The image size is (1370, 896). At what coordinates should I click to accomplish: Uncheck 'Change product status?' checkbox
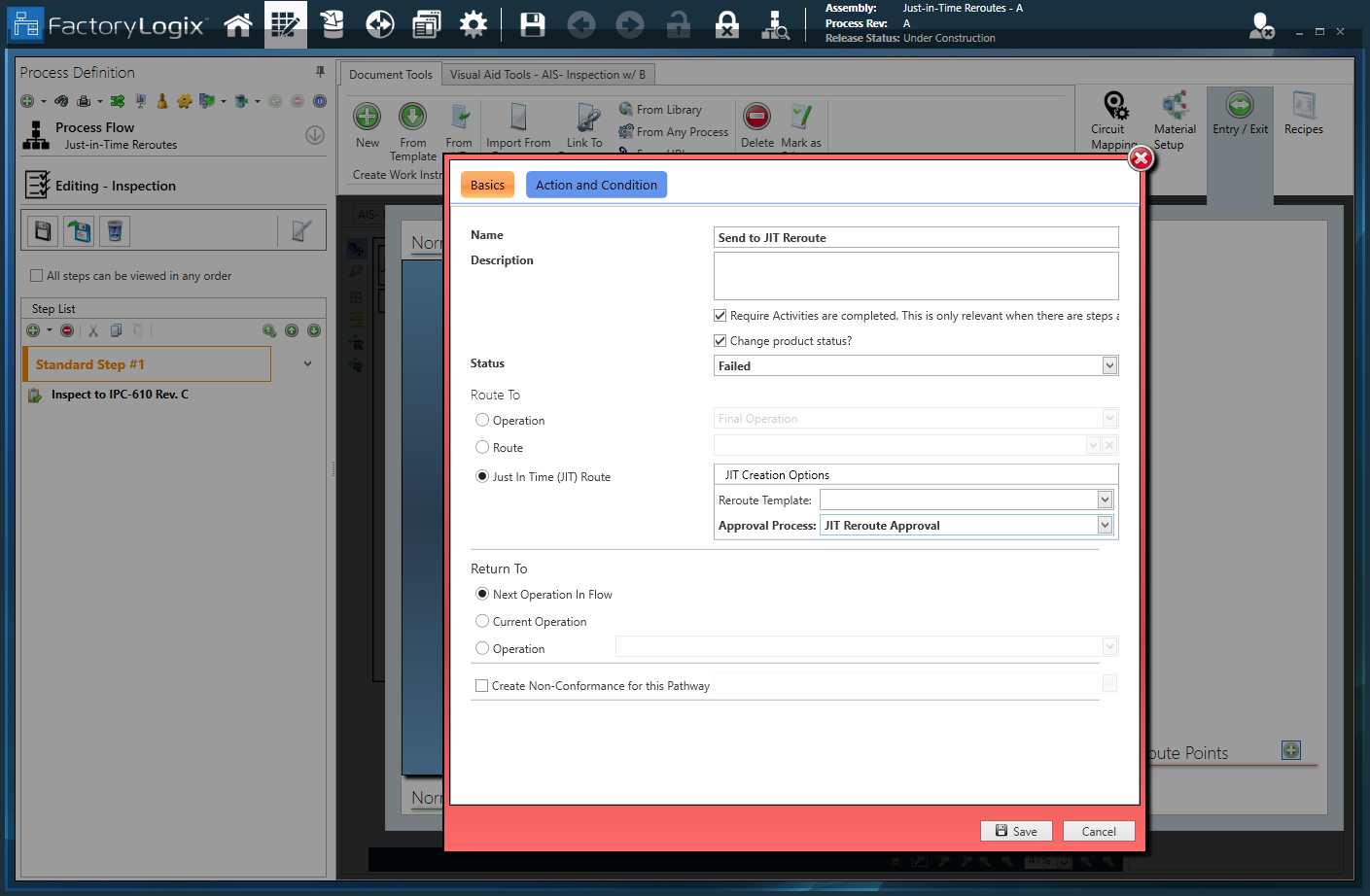[720, 341]
